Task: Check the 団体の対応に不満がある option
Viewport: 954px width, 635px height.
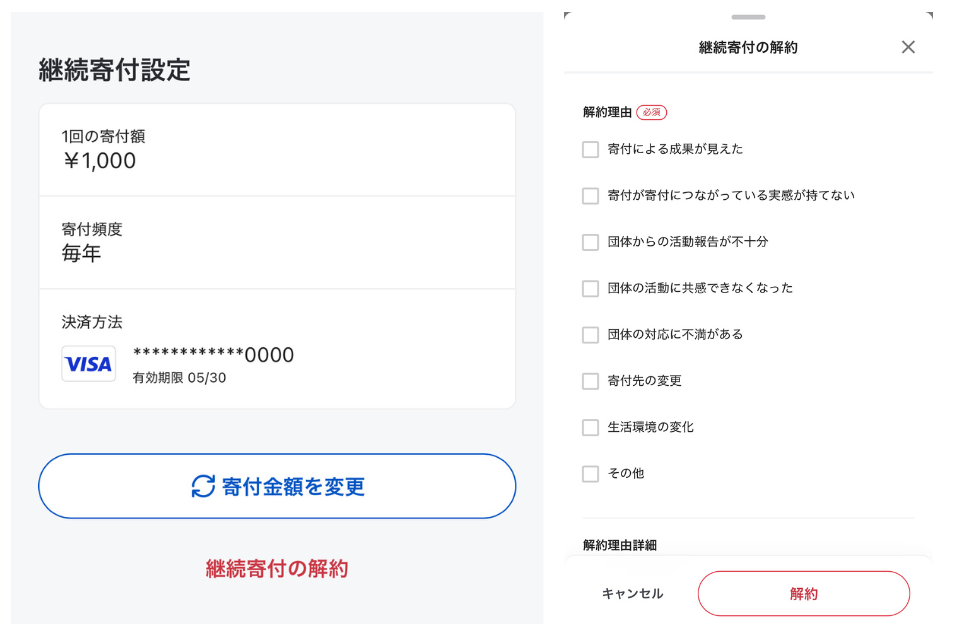Action: 590,335
